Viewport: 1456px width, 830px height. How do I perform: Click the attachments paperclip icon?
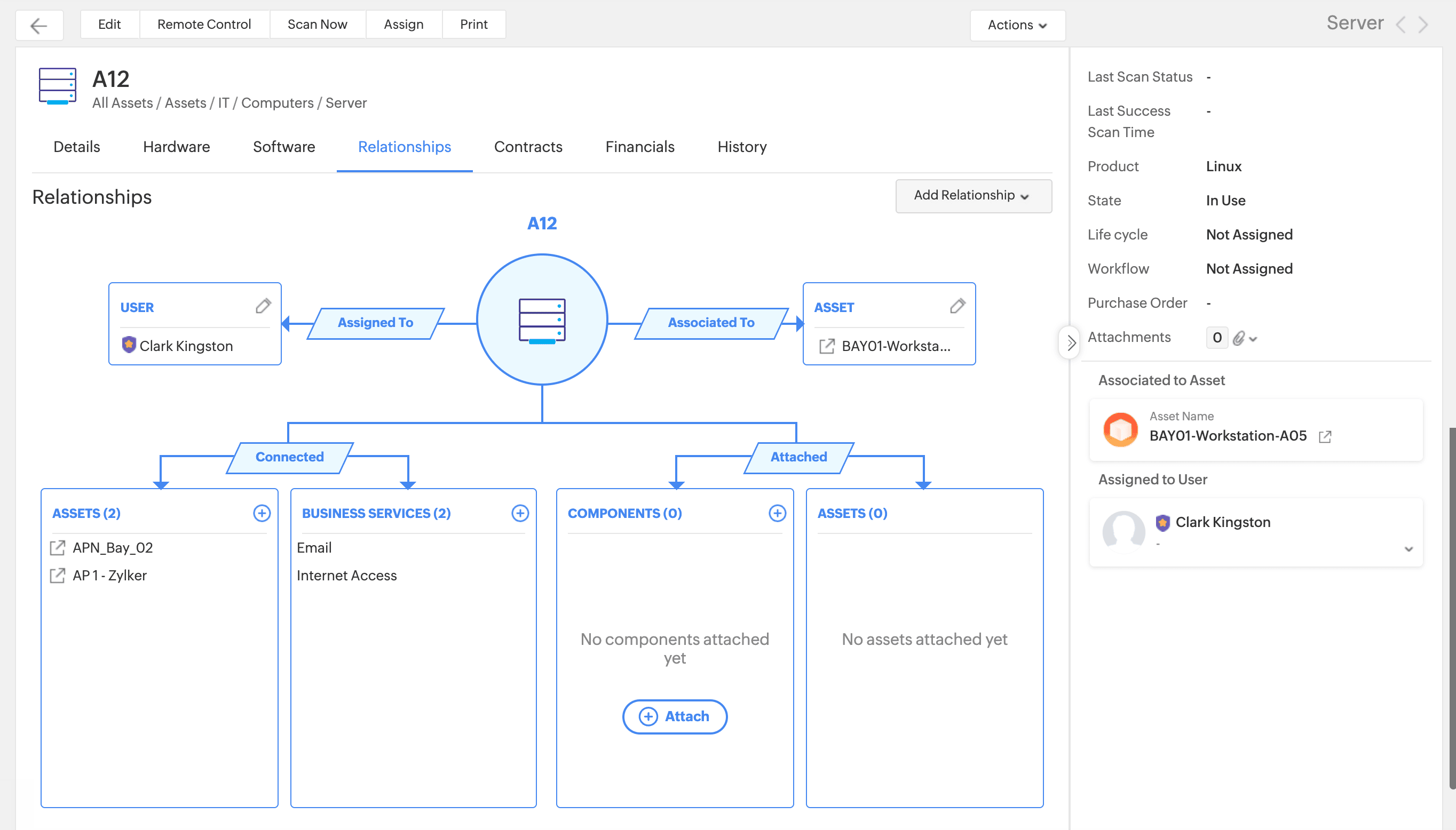(1239, 338)
